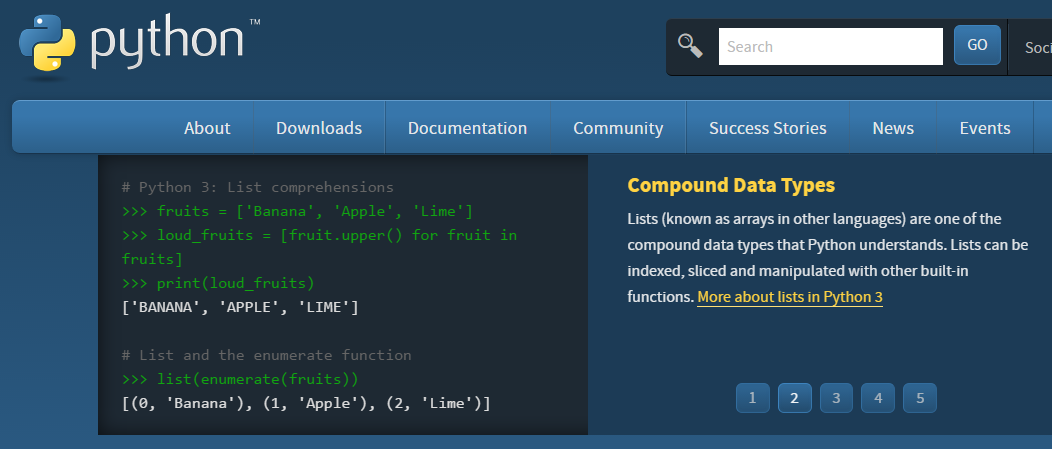Click the code line defining fruits list
The height and width of the screenshot is (449, 1052).
(x=297, y=212)
